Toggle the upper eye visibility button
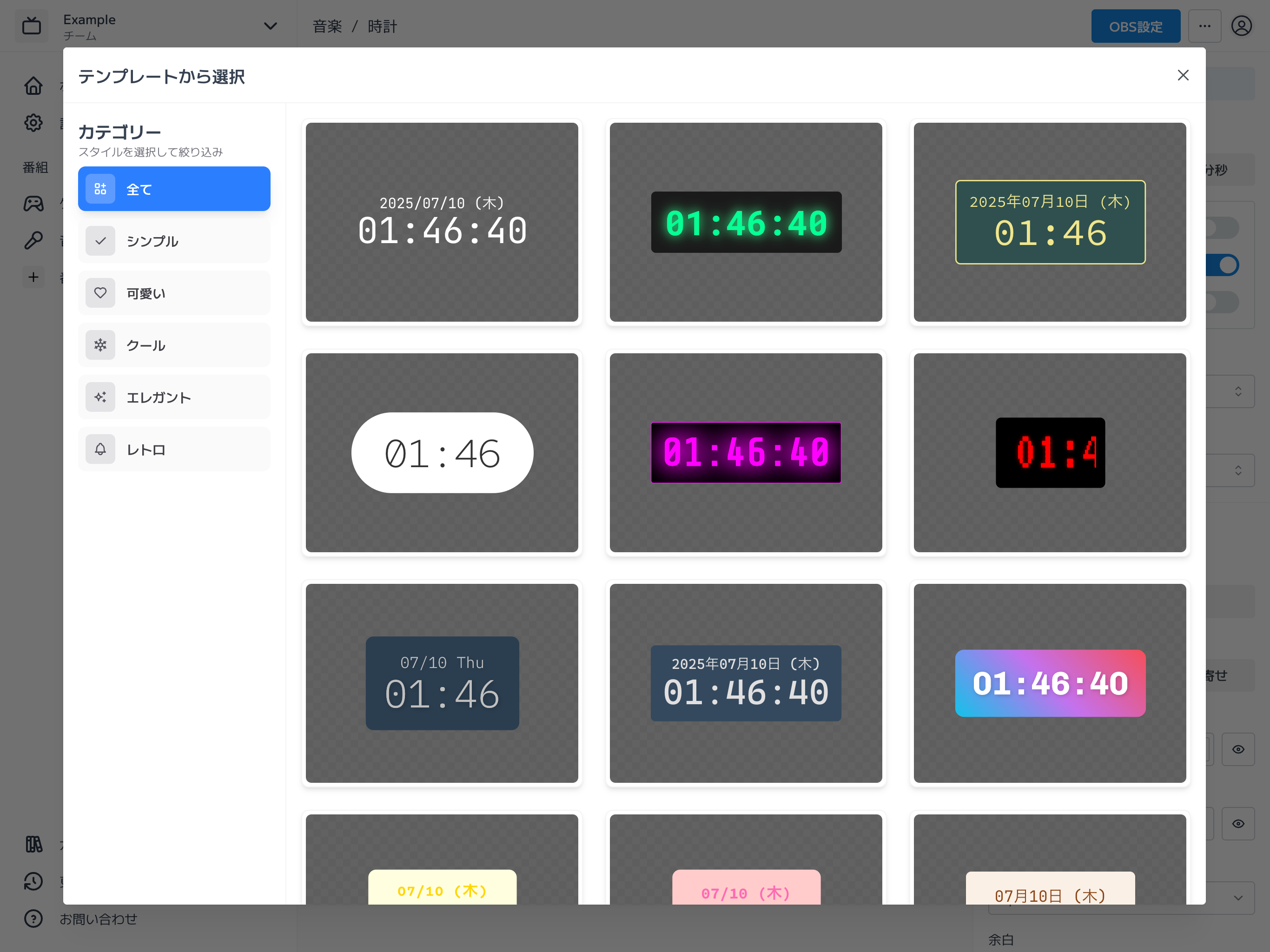Viewport: 1270px width, 952px height. (x=1238, y=749)
